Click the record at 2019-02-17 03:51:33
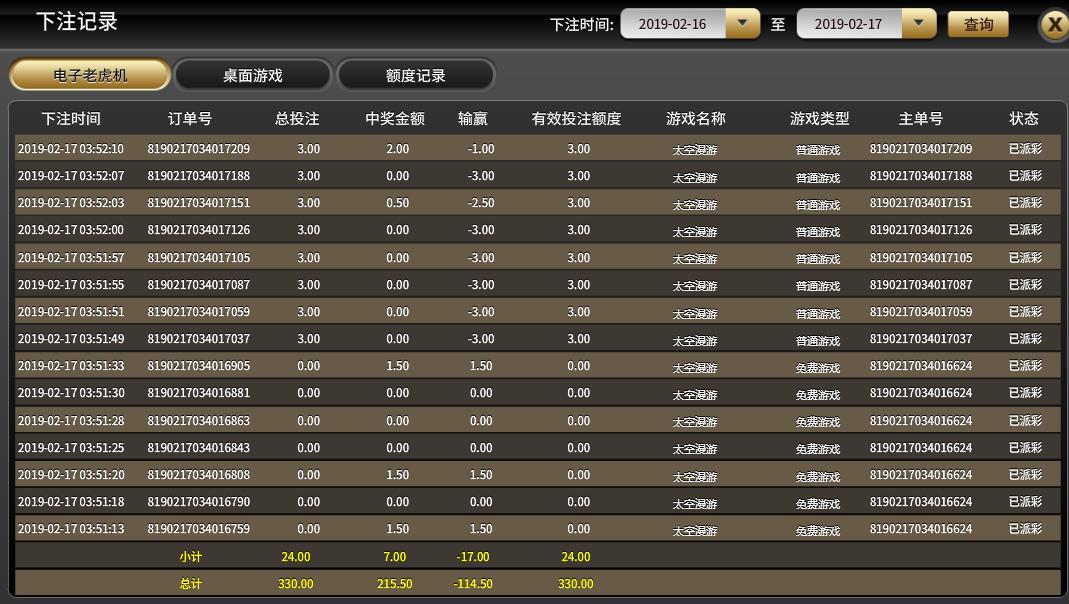The image size is (1069, 604). pos(537,365)
